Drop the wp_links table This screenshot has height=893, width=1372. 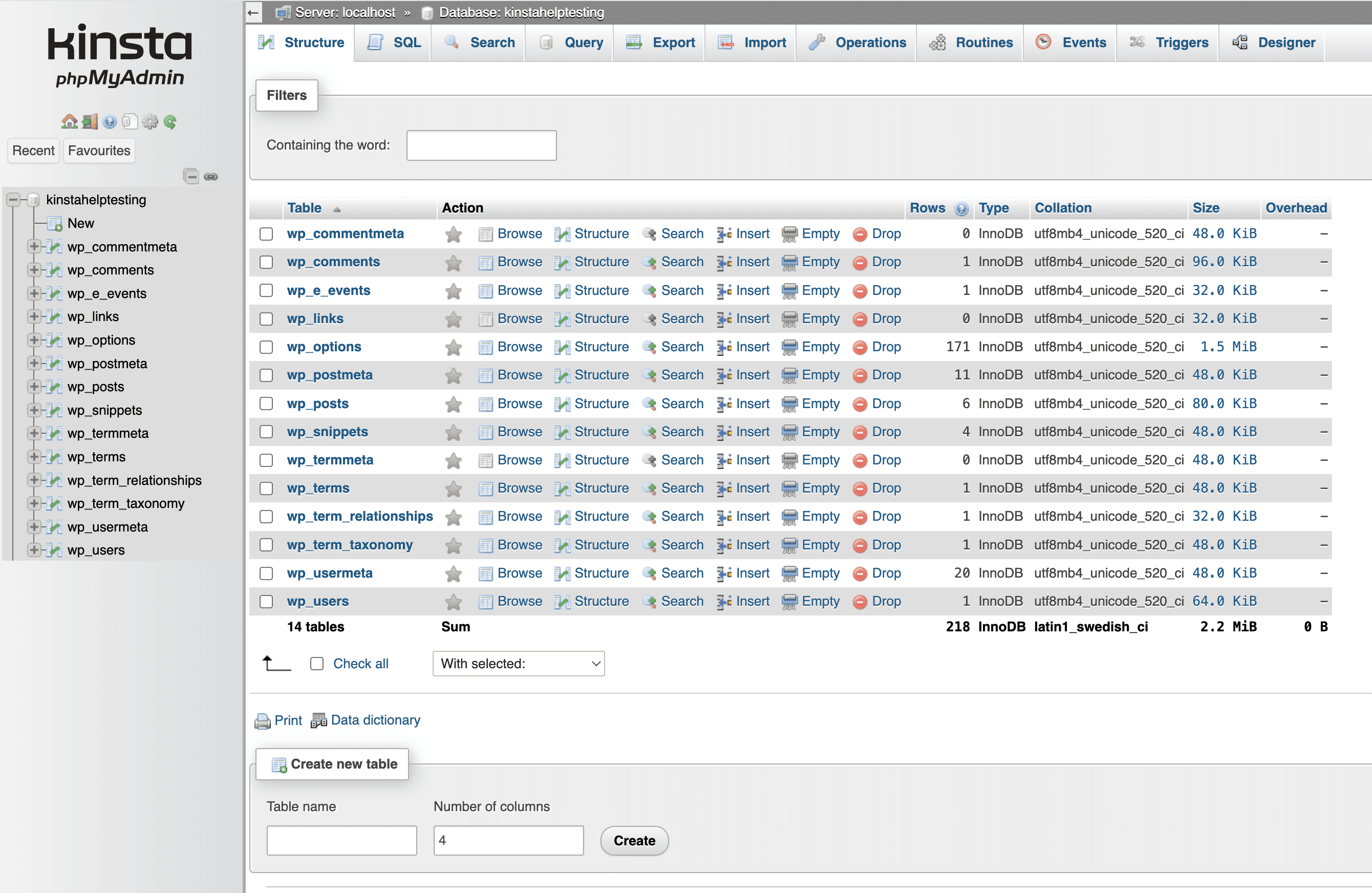click(x=887, y=318)
